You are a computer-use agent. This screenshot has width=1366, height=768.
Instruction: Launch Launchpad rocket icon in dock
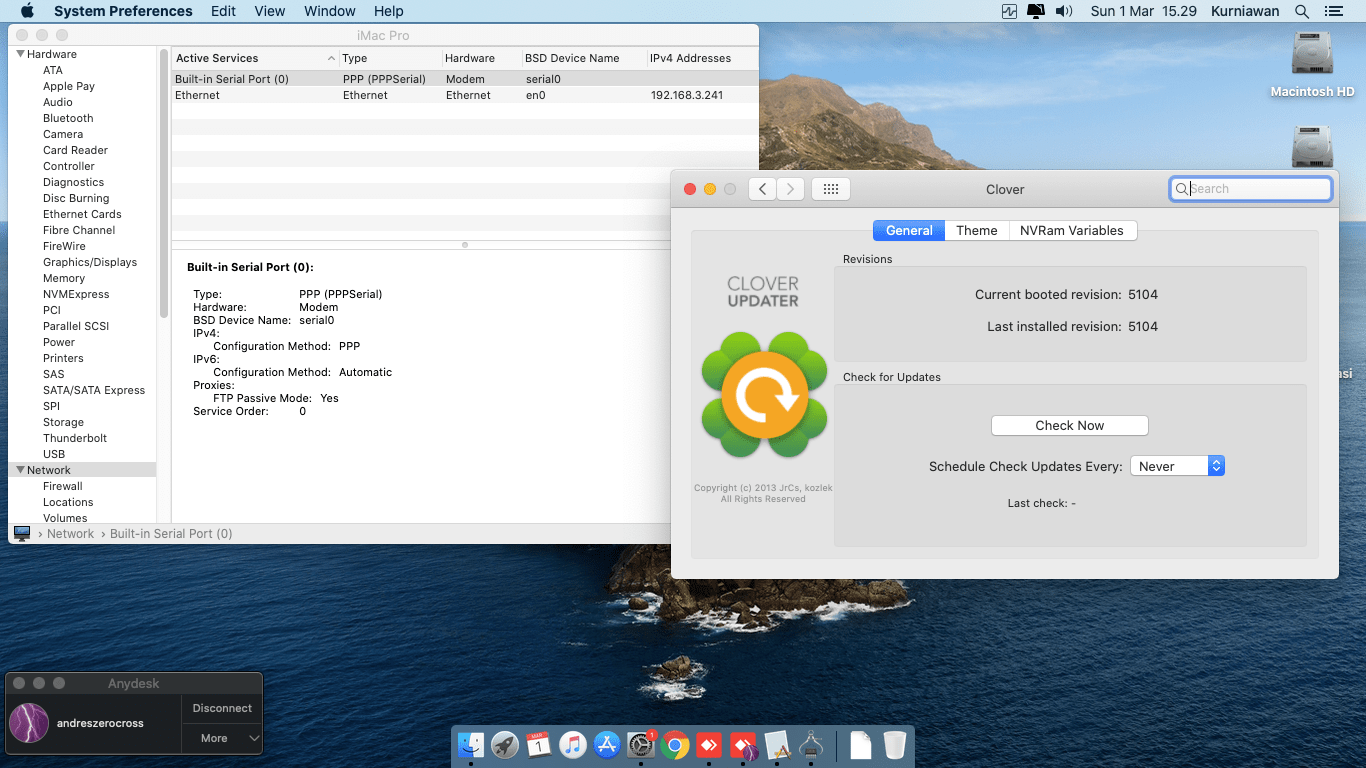[x=505, y=745]
